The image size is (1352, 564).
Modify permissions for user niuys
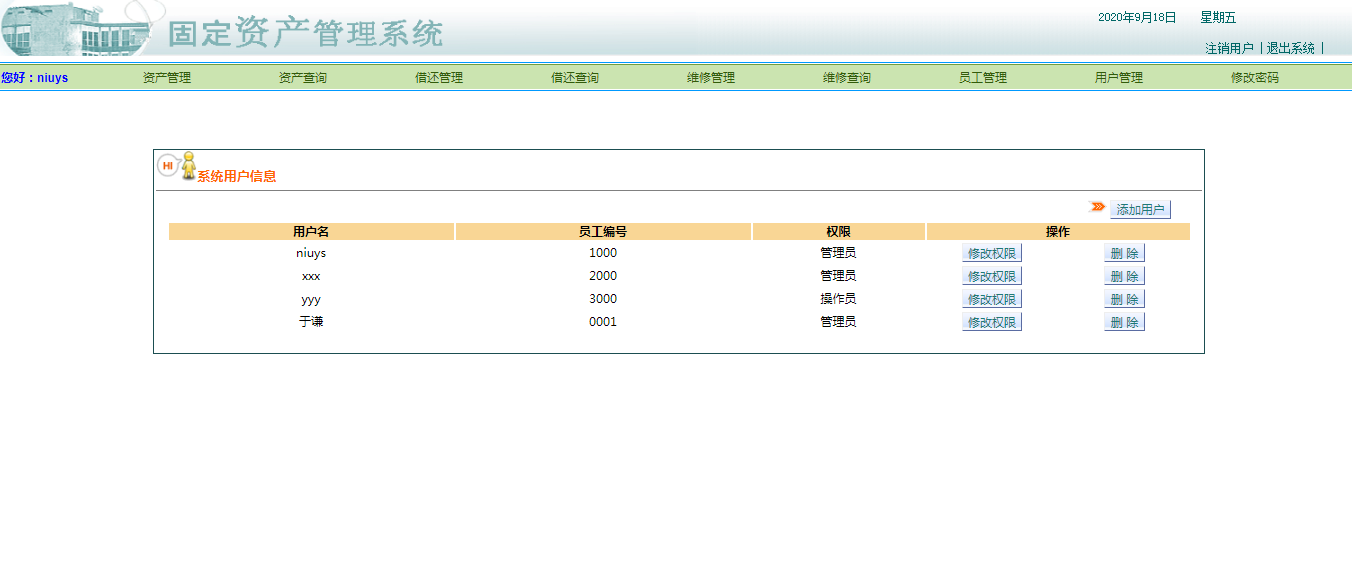click(x=991, y=253)
